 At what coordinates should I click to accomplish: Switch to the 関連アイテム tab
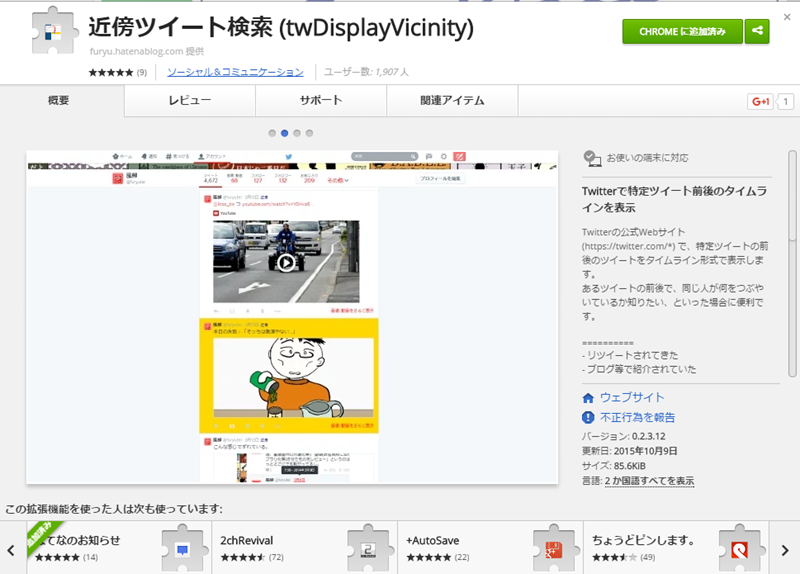(452, 101)
